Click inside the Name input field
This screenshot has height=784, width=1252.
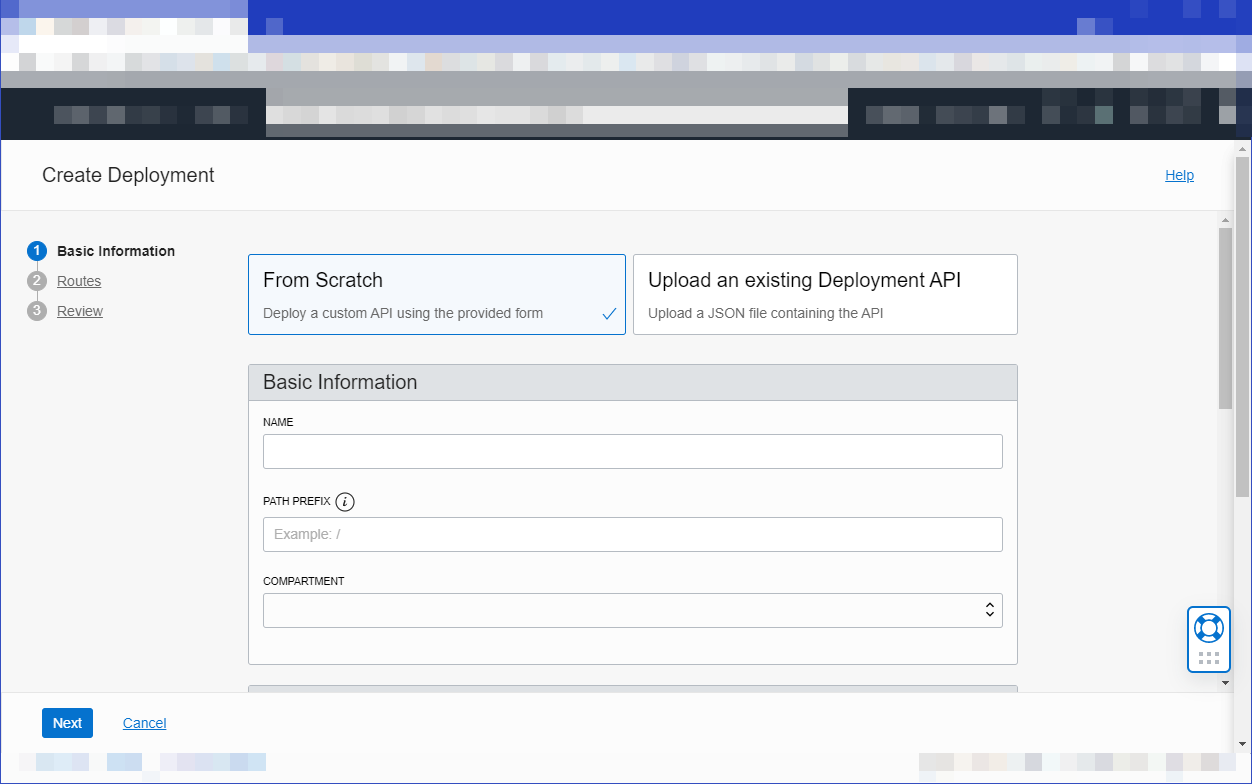coord(633,451)
